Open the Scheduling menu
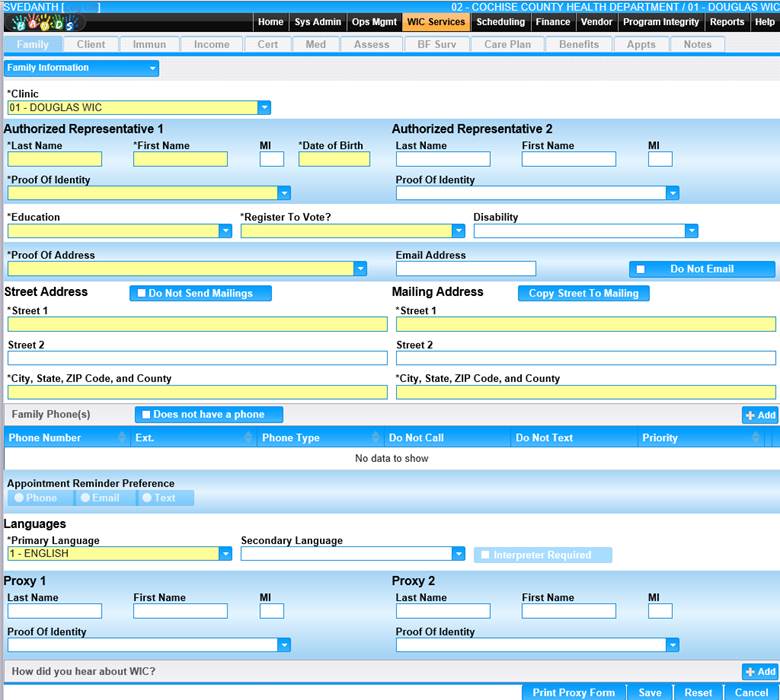The width and height of the screenshot is (780, 700). point(500,22)
